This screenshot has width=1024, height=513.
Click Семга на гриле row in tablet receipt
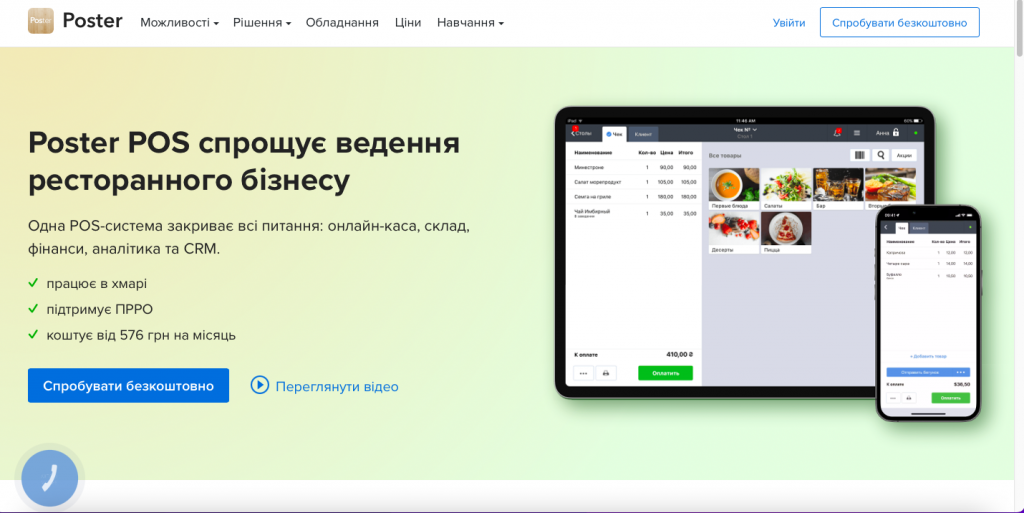(x=634, y=196)
